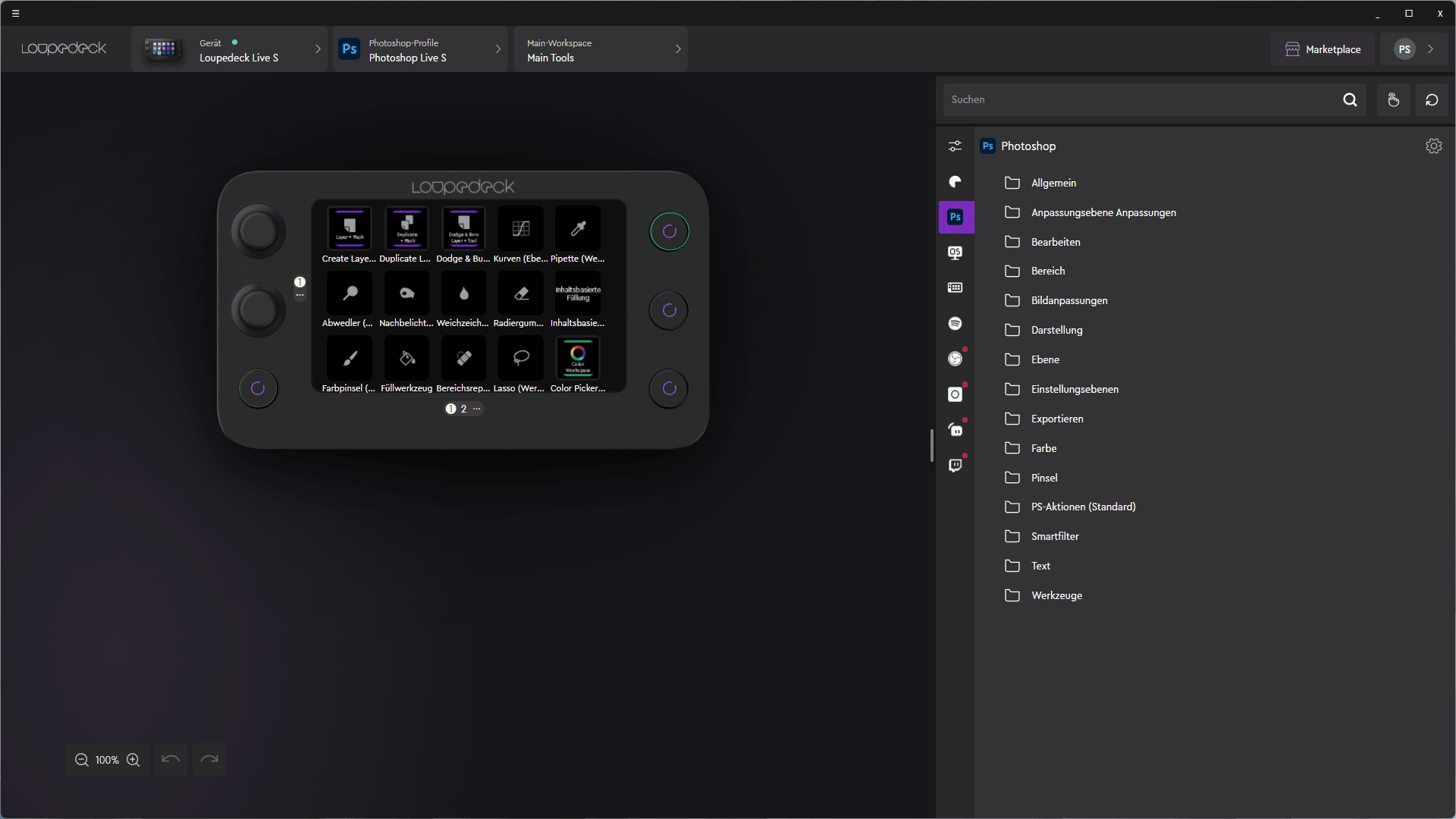1456x819 pixels.
Task: Click the zoom in magnifier button
Action: 133,760
